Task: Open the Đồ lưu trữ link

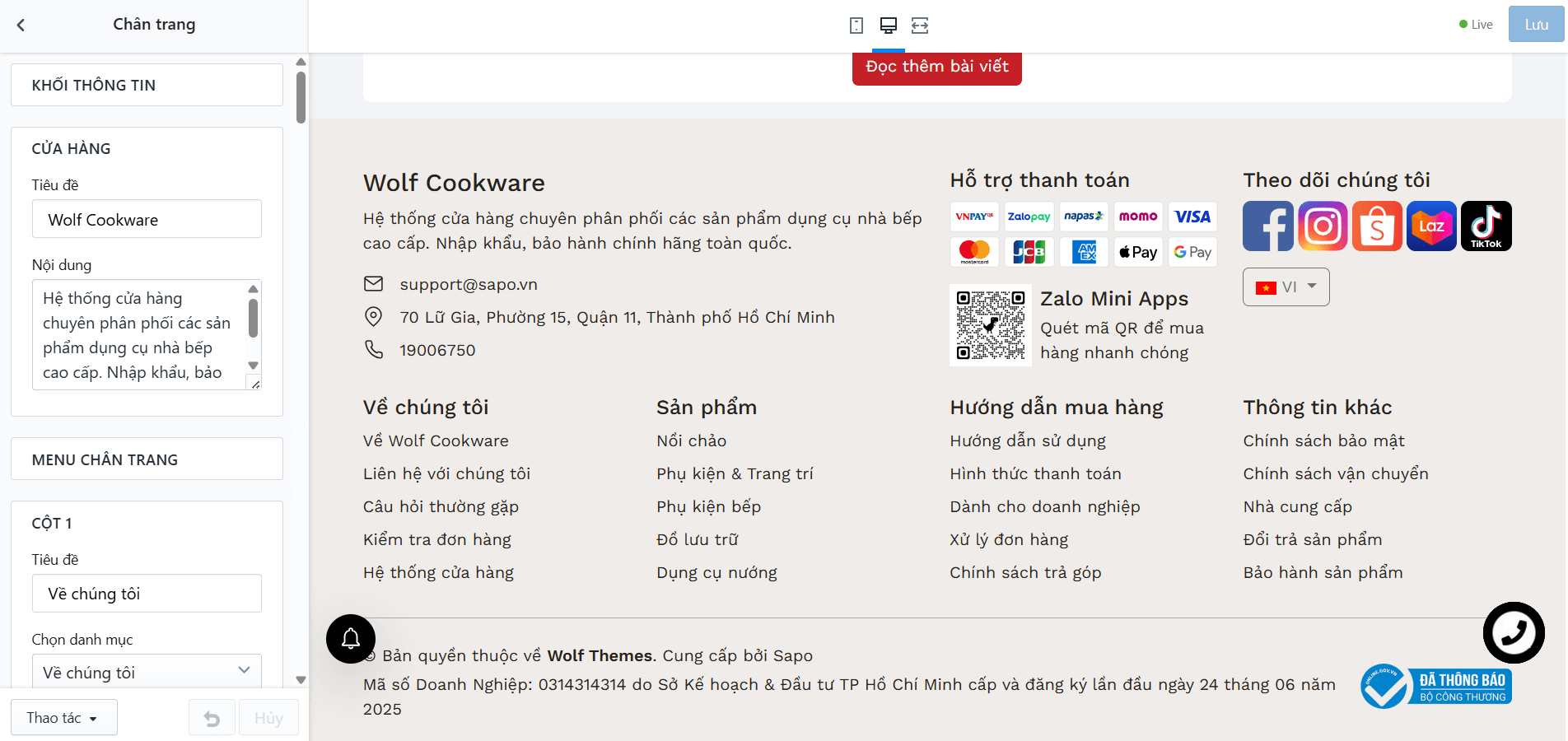Action: click(698, 539)
